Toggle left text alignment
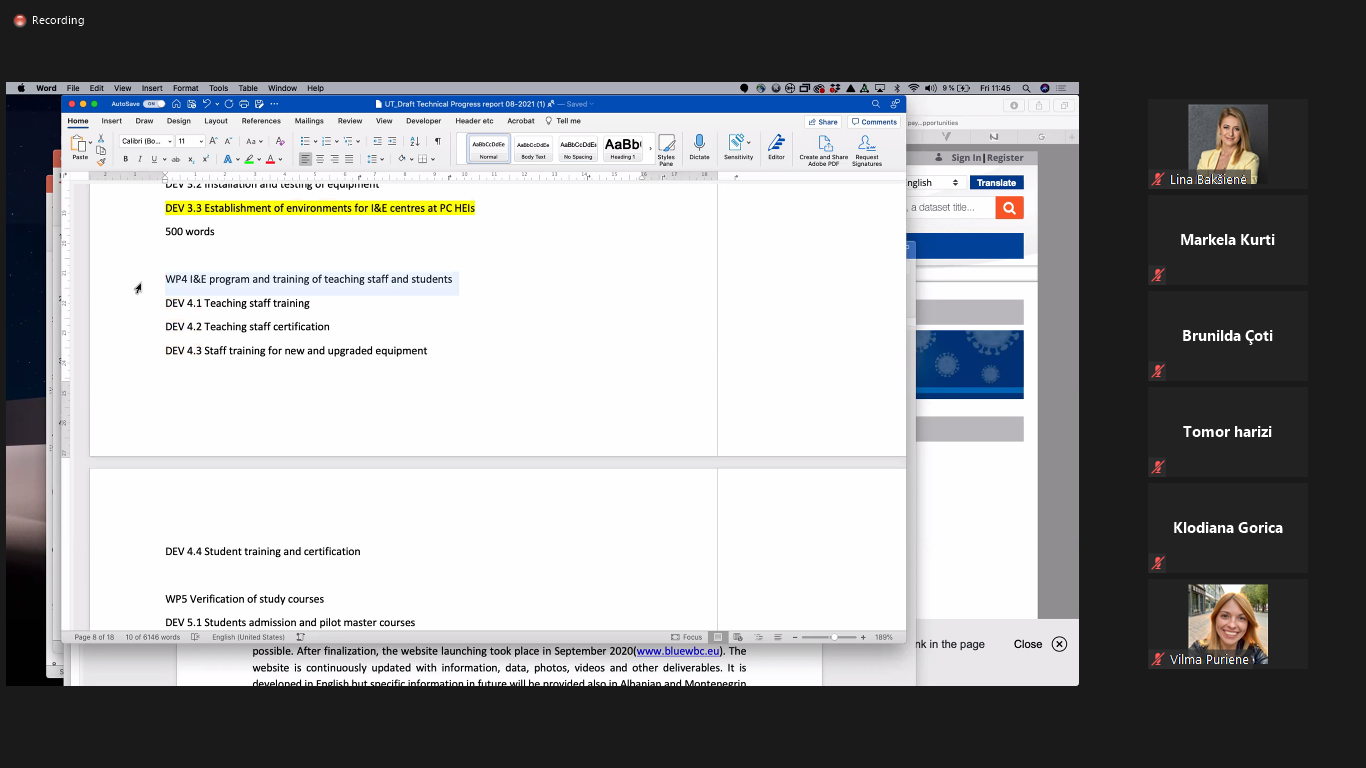The width and height of the screenshot is (1366, 768). pyautogui.click(x=305, y=159)
